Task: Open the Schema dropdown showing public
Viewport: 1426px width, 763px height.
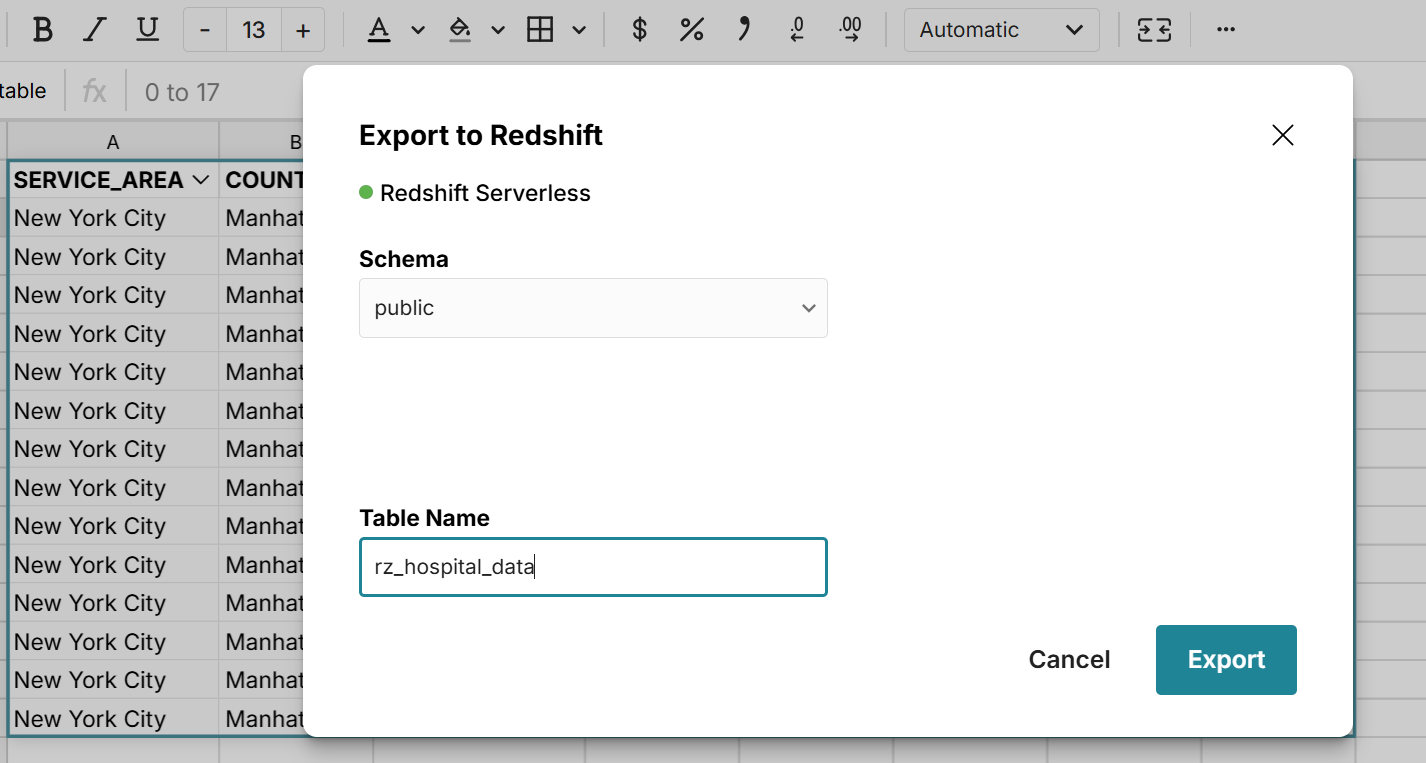Action: point(593,308)
